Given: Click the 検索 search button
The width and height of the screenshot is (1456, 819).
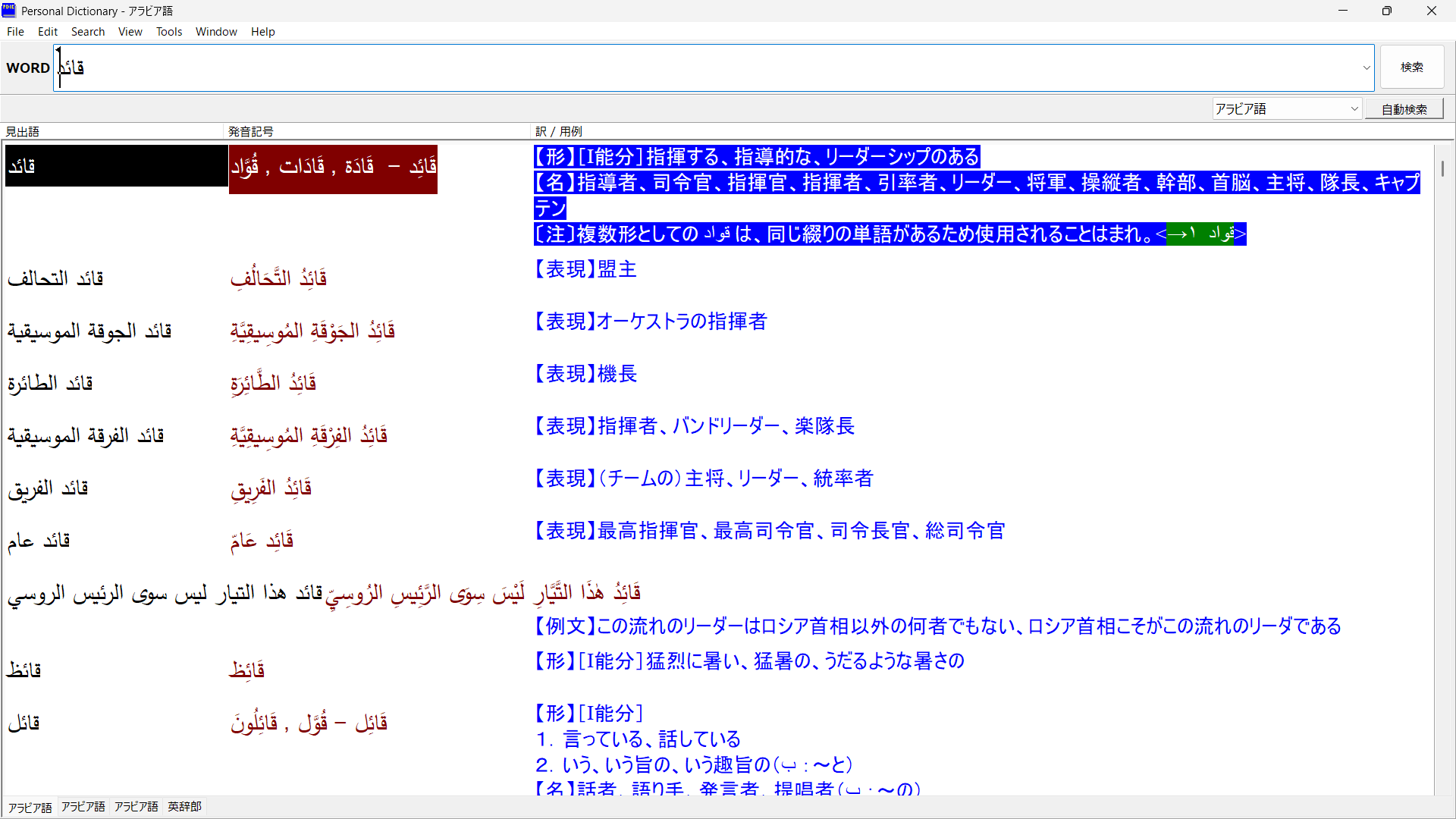Looking at the screenshot, I should (1411, 67).
